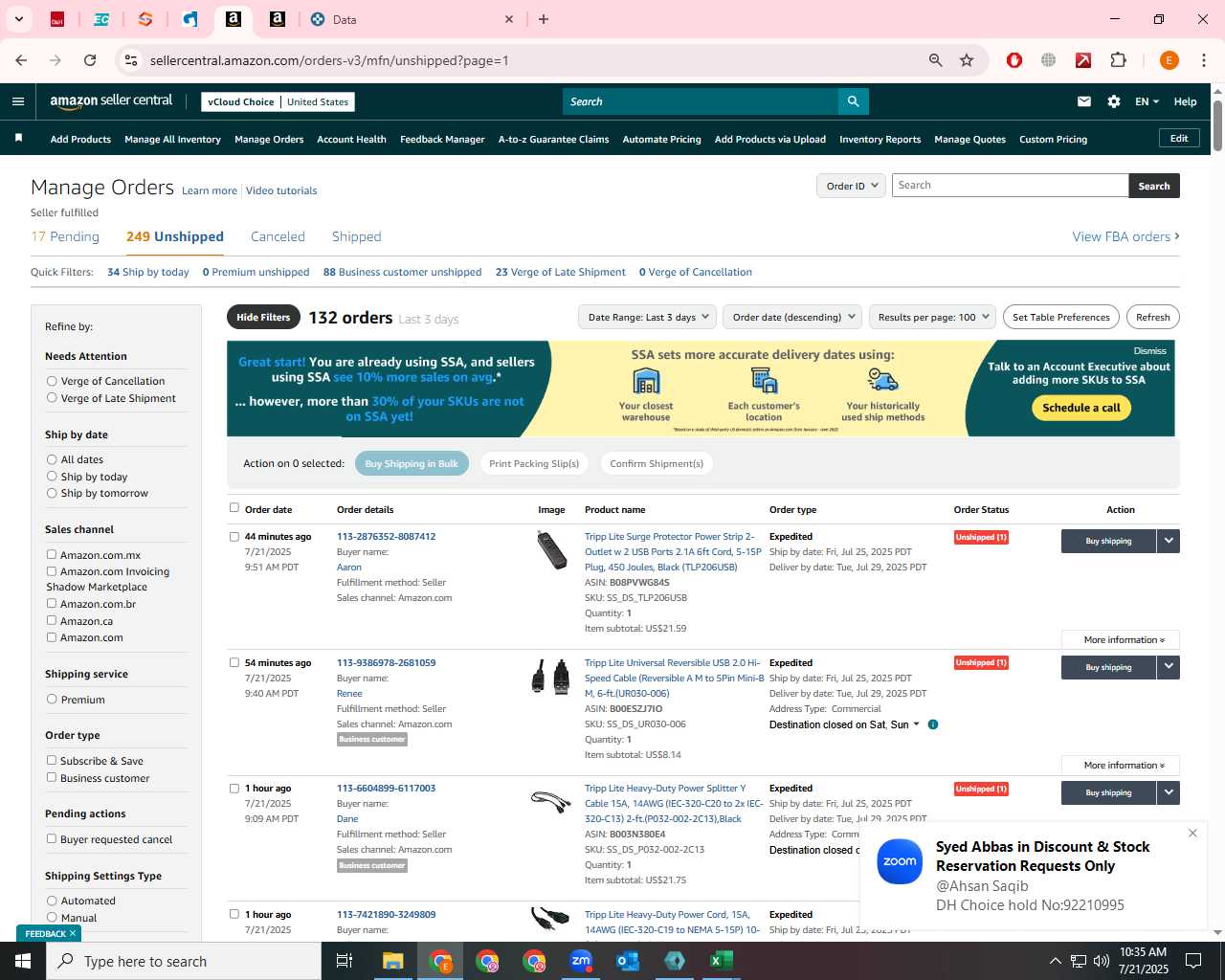Open the Results per page: 100 dropdown
The image size is (1225, 980).
(933, 317)
